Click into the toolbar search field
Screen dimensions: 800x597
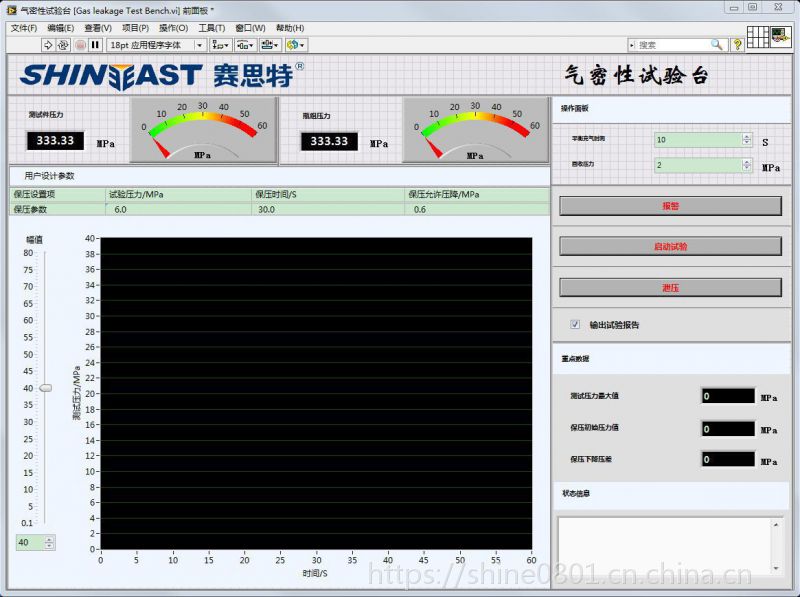671,45
